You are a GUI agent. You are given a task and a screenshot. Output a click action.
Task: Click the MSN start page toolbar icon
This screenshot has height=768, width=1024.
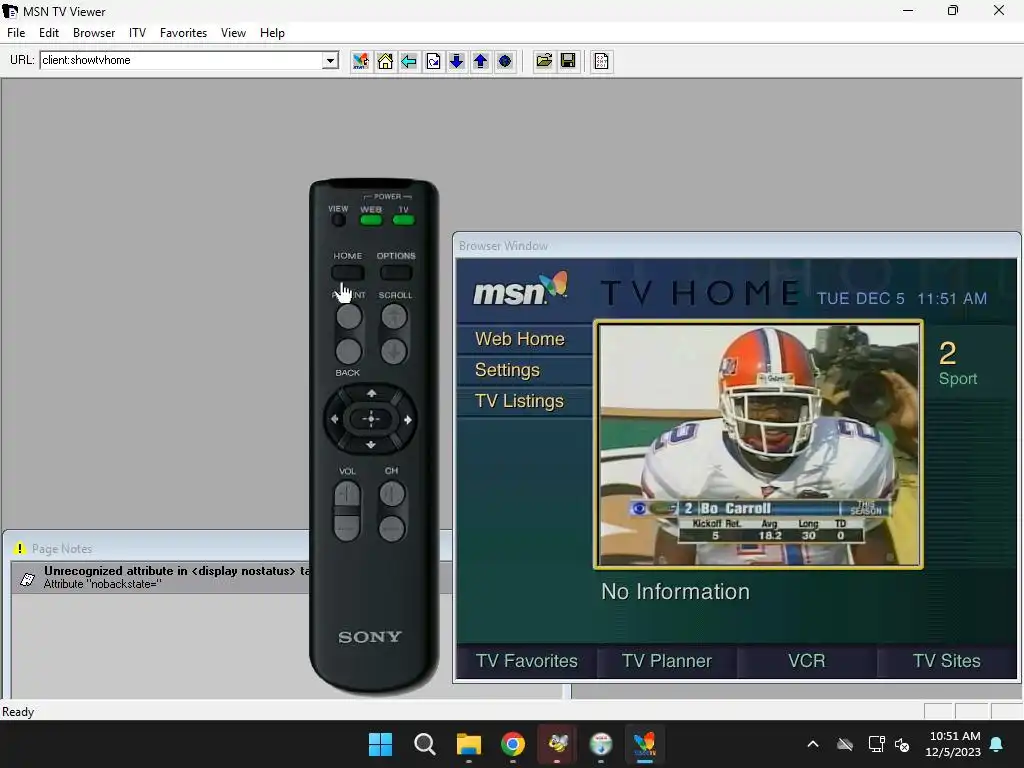pyautogui.click(x=360, y=61)
